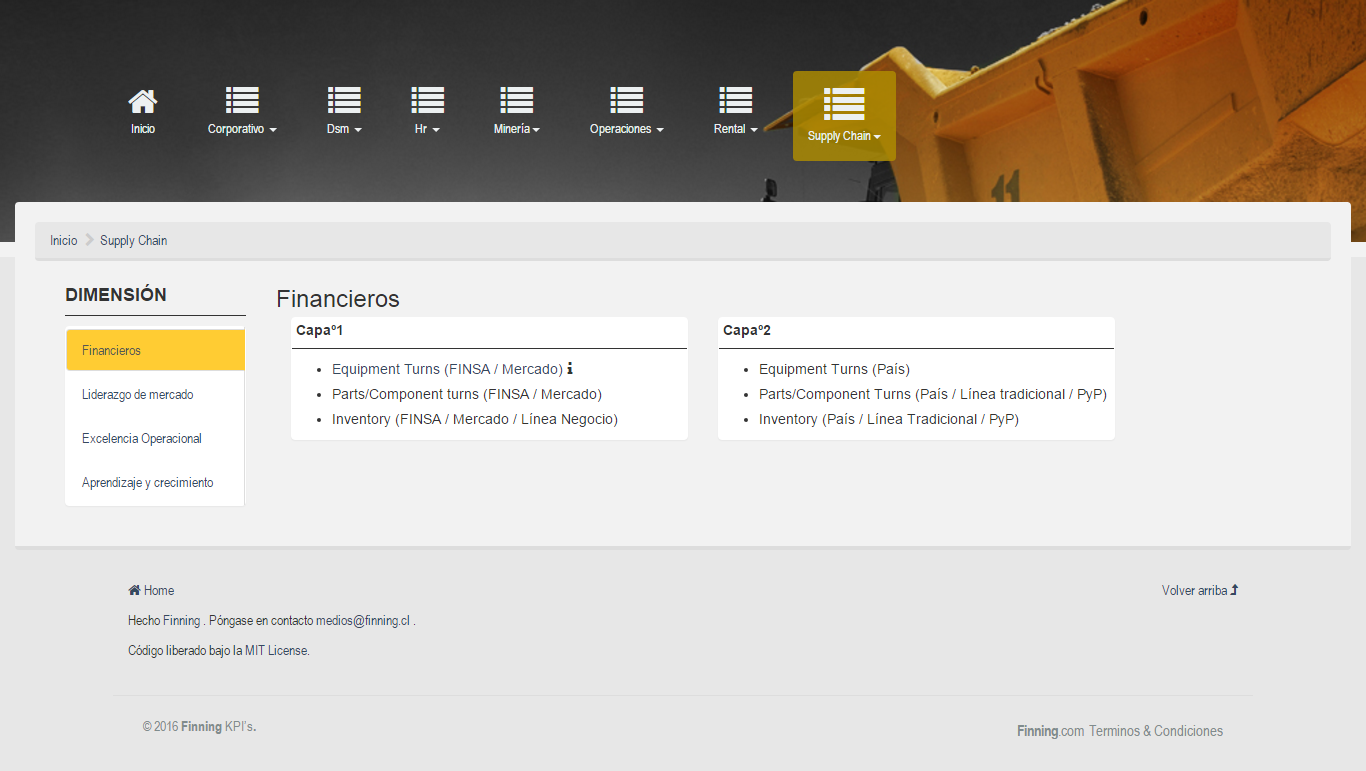The height and width of the screenshot is (771, 1366).
Task: Click the Inicio home icon
Action: (143, 100)
